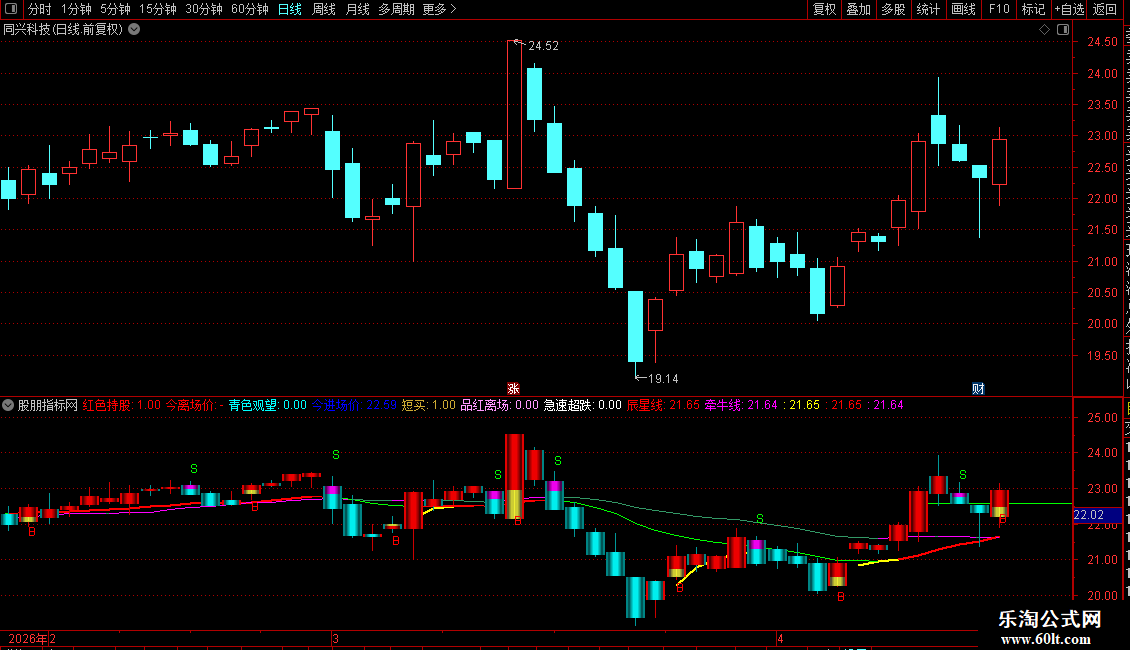Click the 急速超跌 indicator label
1130x650 pixels.
[x=582, y=405]
